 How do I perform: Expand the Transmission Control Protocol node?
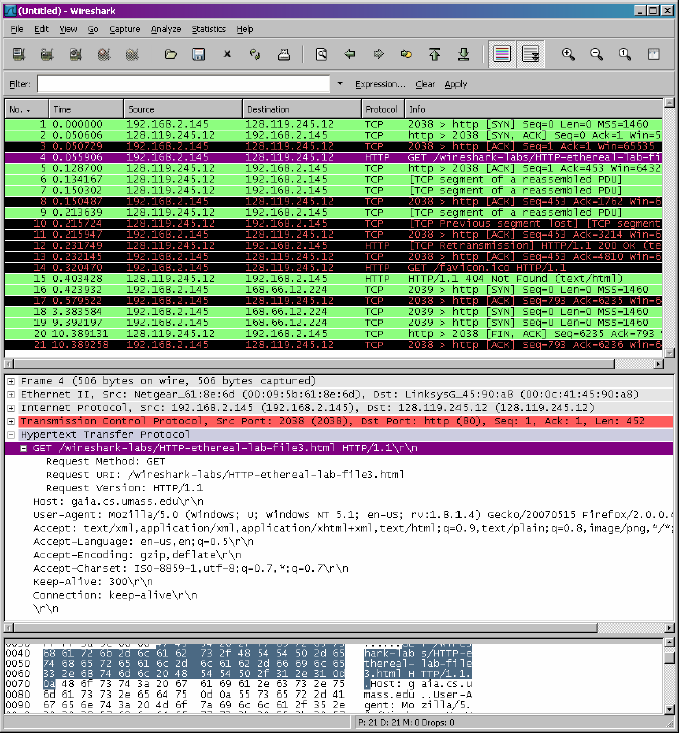click(11, 421)
